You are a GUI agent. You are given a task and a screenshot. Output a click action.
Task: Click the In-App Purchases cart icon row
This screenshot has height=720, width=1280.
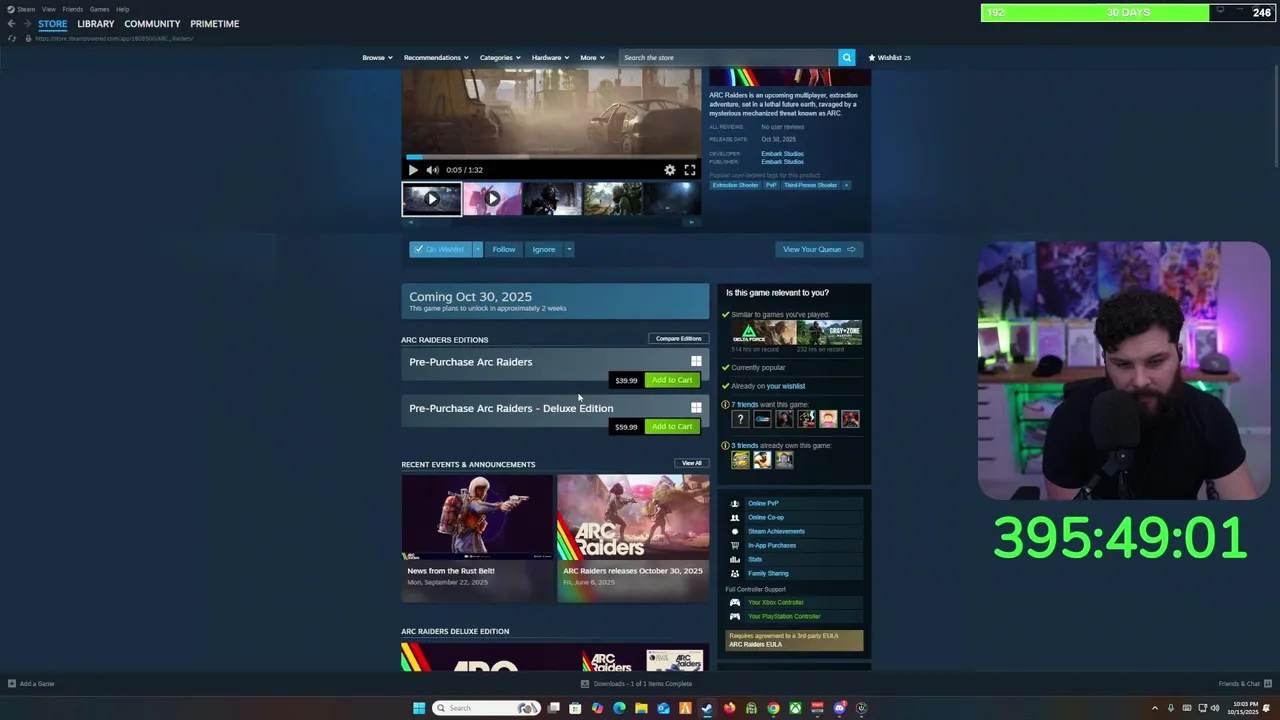[x=794, y=545]
